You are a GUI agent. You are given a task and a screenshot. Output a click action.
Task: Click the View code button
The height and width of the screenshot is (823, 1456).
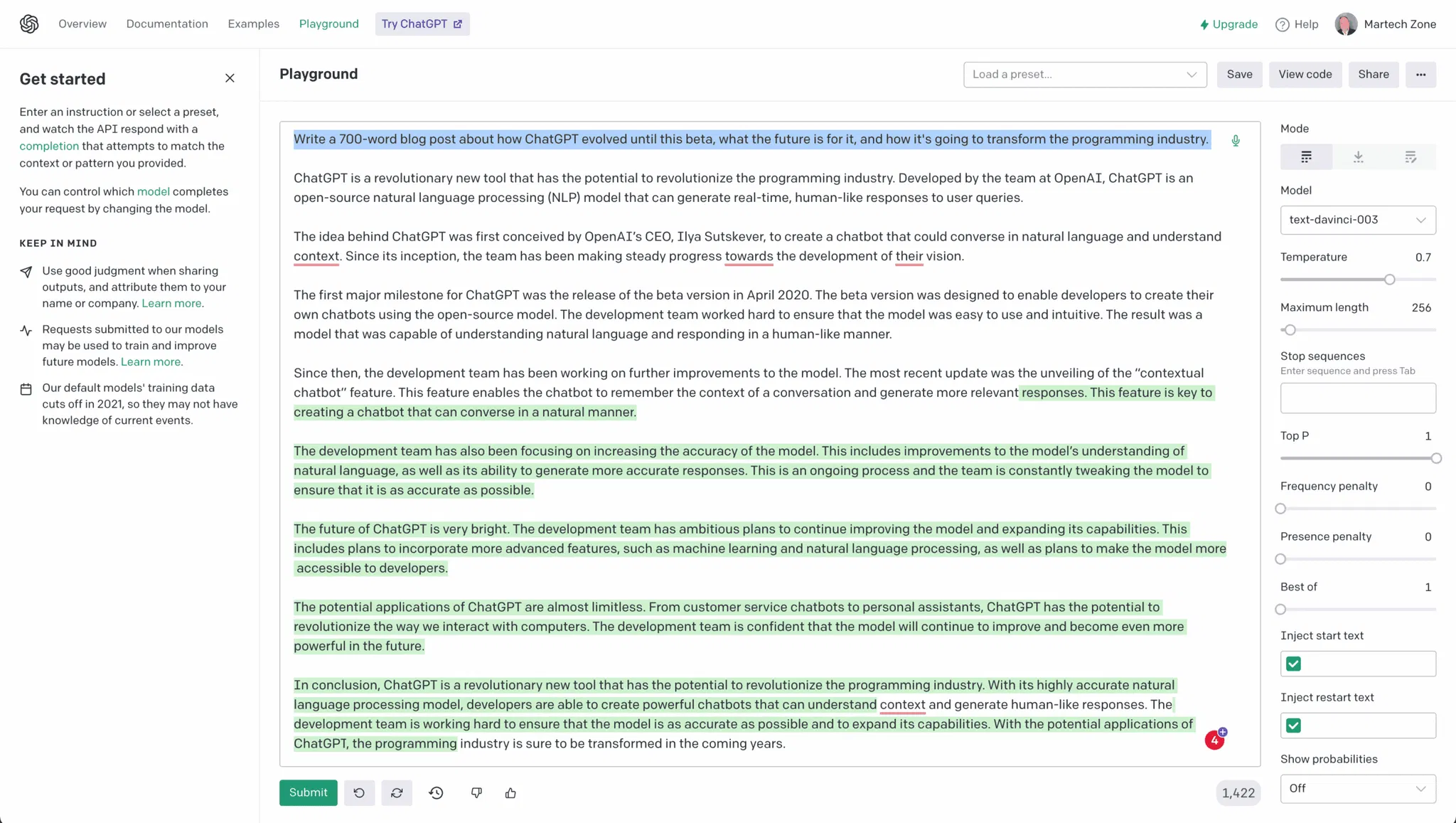coord(1305,75)
